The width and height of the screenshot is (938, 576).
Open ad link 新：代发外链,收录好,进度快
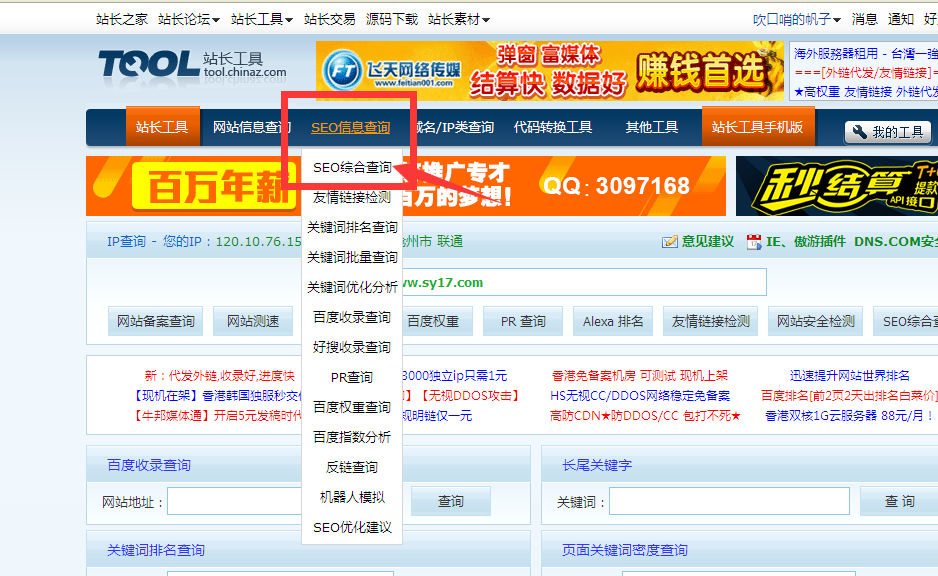pyautogui.click(x=220, y=376)
